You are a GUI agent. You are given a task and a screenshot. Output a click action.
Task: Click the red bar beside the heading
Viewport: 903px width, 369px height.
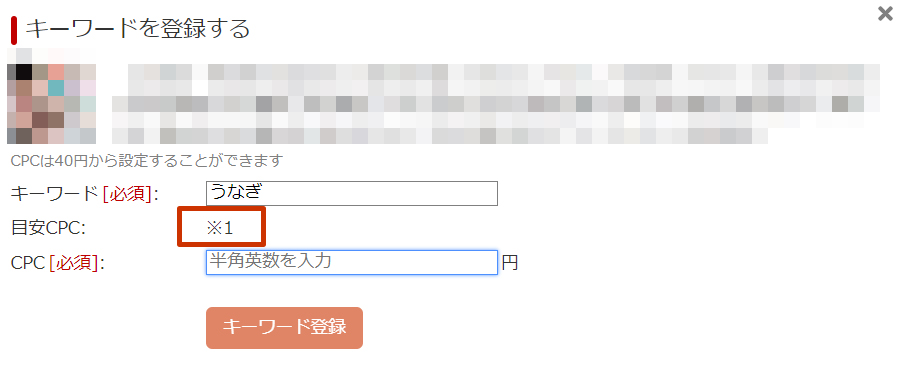point(14,30)
